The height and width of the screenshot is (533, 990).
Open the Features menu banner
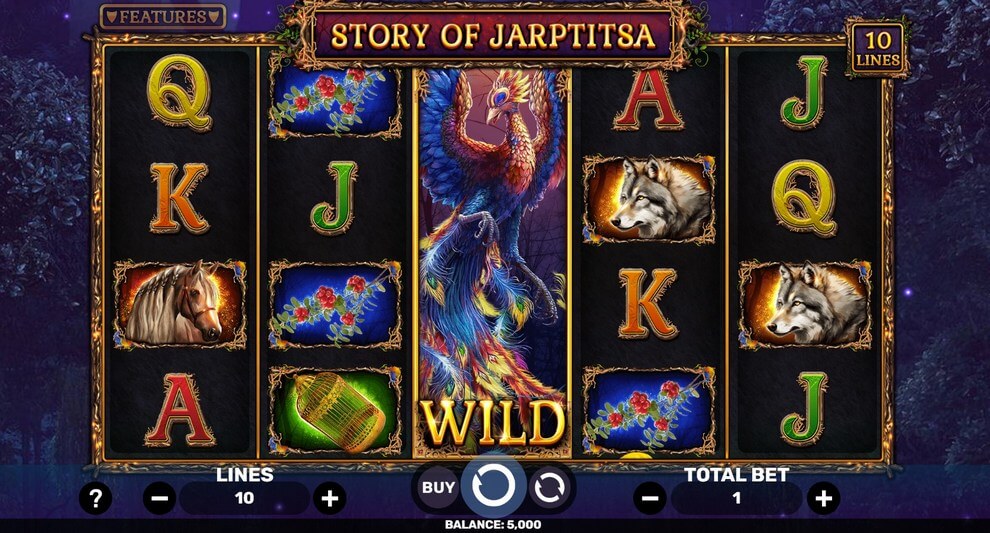pos(163,16)
